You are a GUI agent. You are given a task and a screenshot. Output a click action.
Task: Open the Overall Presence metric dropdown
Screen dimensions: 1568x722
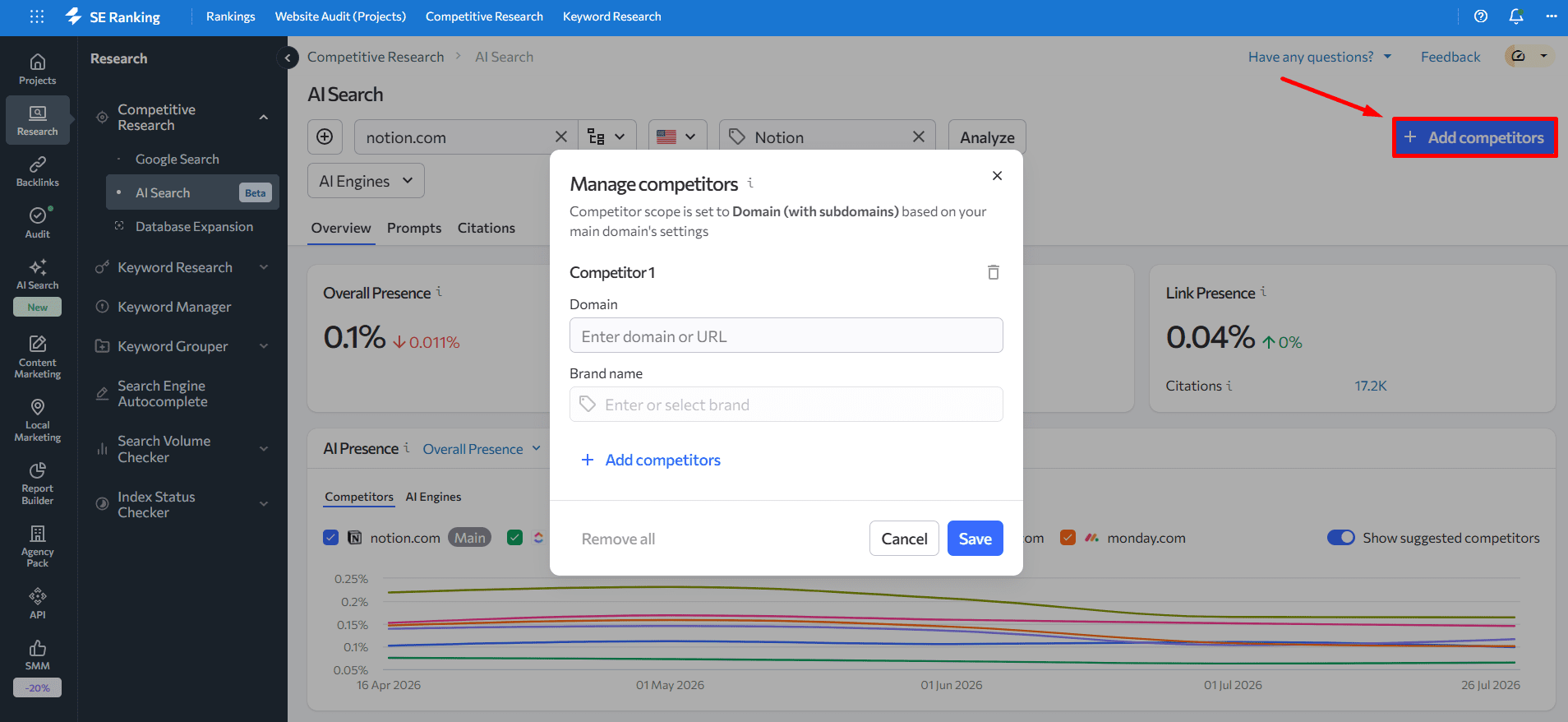pos(482,449)
